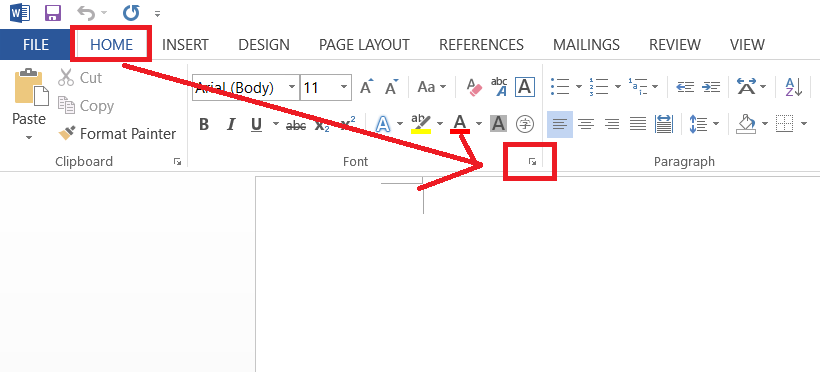820x372 pixels.
Task: Toggle strikethrough formatting
Action: (296, 125)
